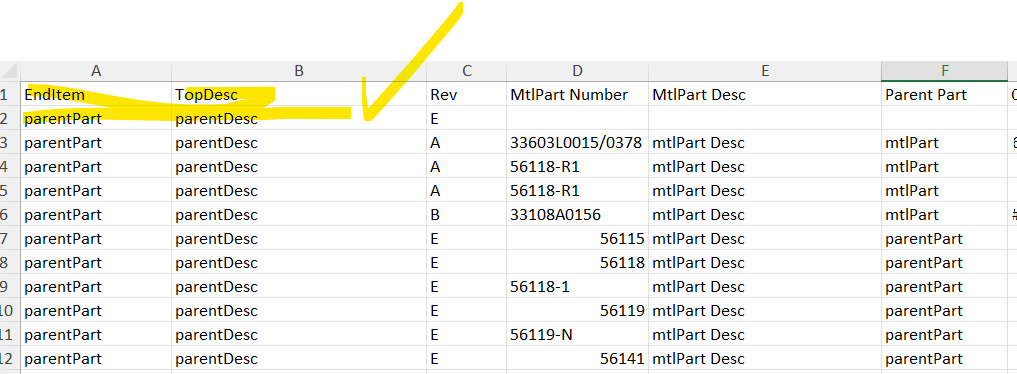Select cell containing 56115

(x=577, y=239)
